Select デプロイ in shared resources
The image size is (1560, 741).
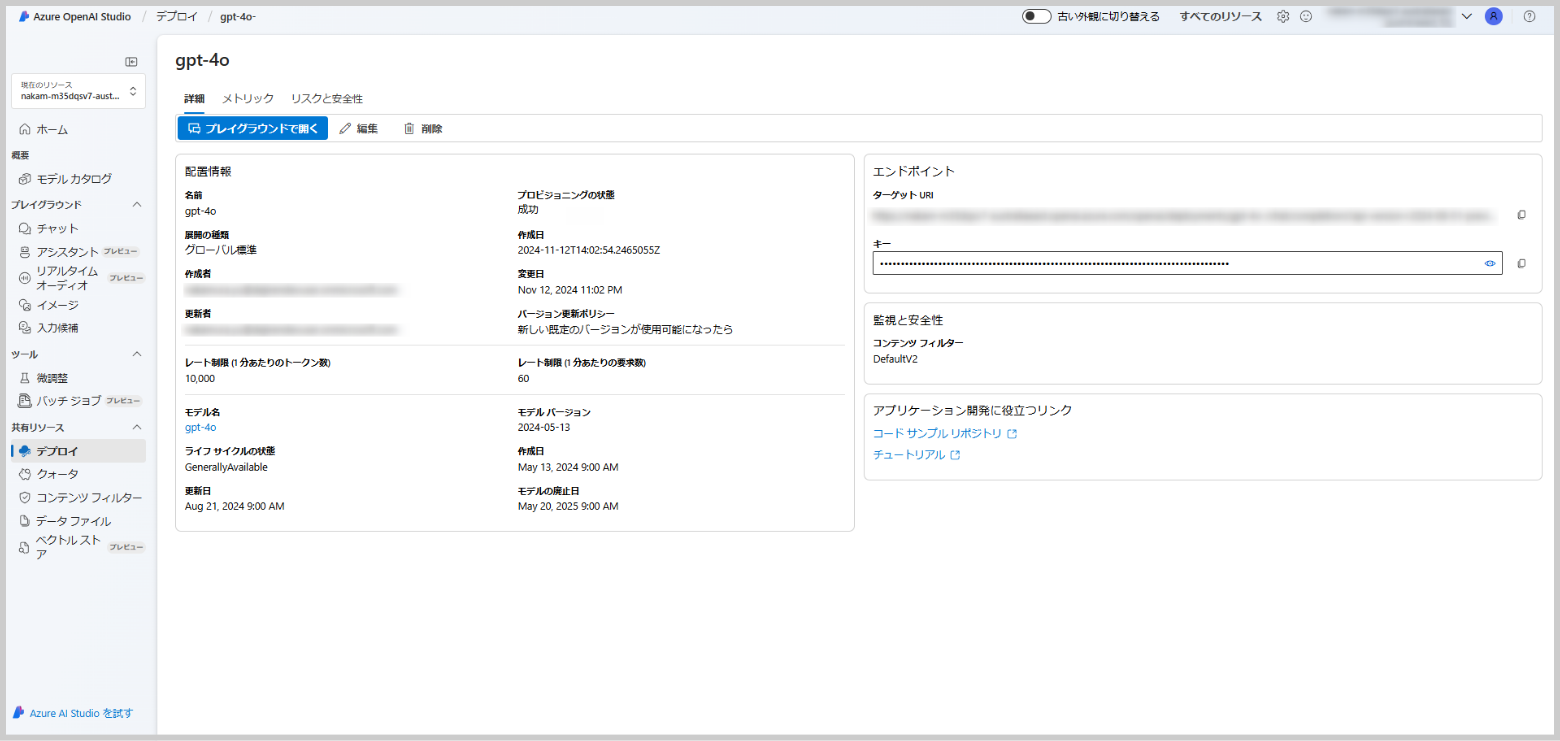pyautogui.click(x=78, y=451)
